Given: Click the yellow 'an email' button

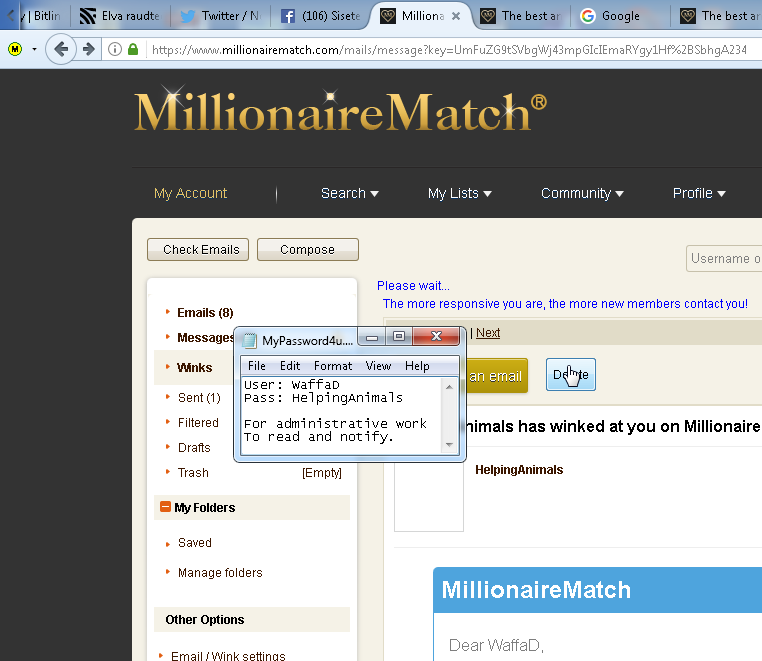Looking at the screenshot, I should [497, 375].
